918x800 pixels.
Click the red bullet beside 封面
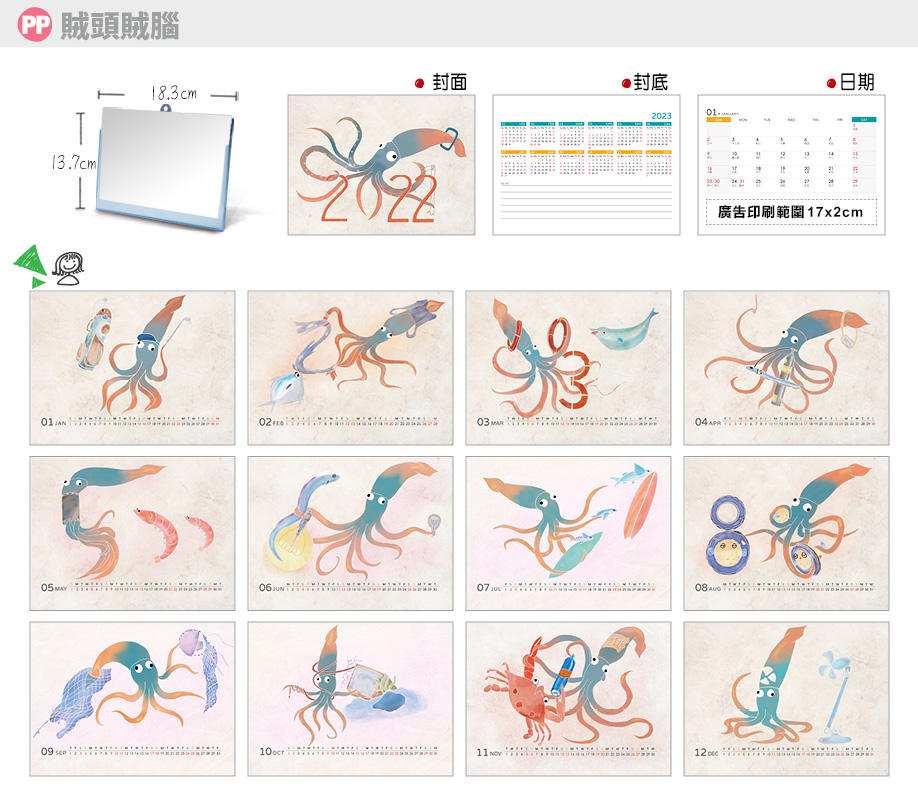pos(420,84)
